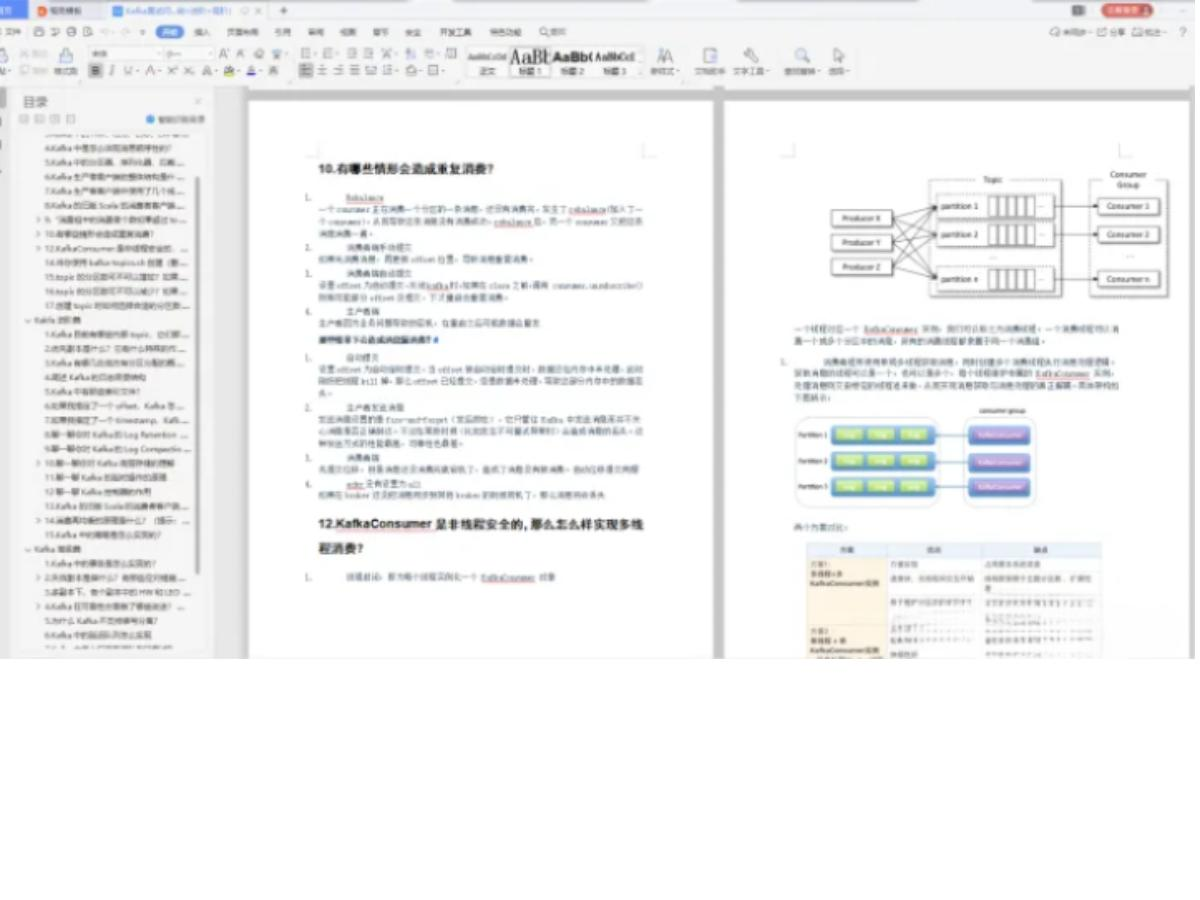1200x900 pixels.
Task: Switch to the Insert ribbon tab
Action: (202, 32)
